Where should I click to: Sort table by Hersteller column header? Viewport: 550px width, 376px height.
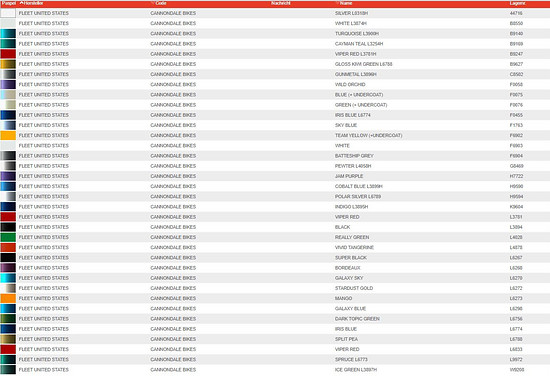(31, 3)
